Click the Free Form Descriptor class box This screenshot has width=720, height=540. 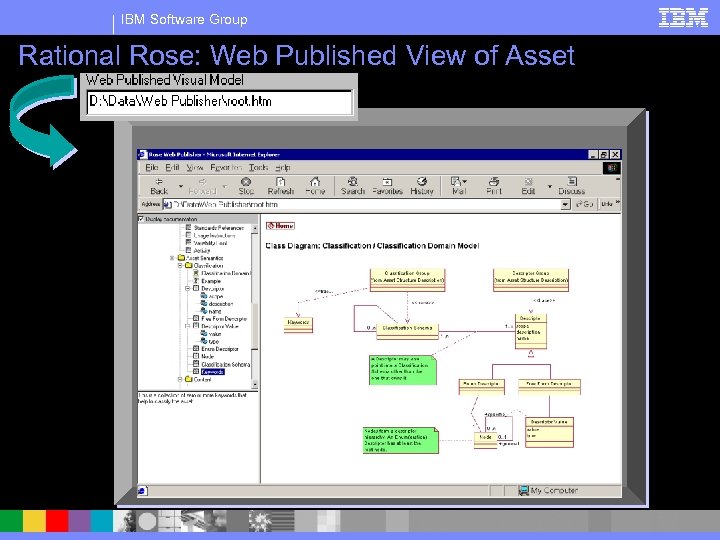(x=549, y=387)
